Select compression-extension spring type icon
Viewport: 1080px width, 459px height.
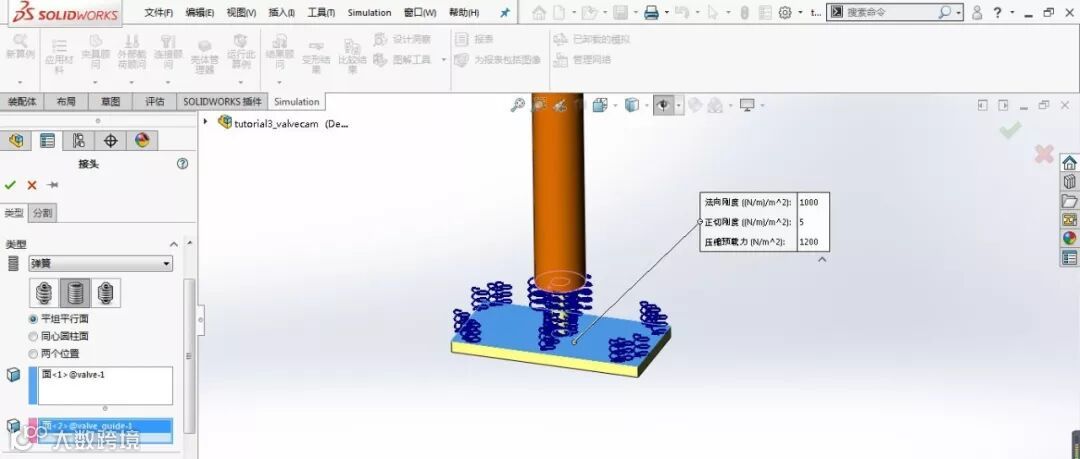(44, 293)
